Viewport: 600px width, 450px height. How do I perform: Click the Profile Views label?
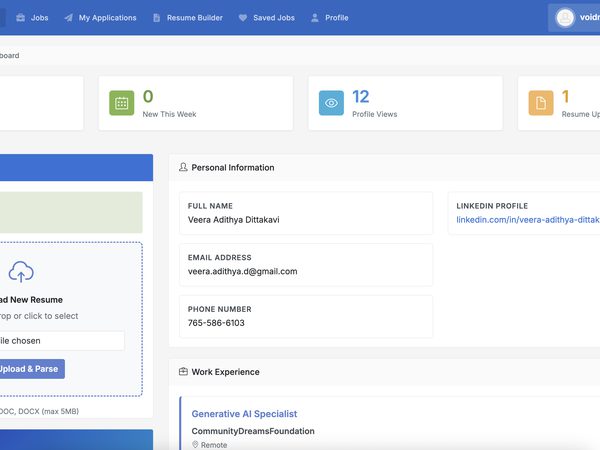tap(375, 114)
